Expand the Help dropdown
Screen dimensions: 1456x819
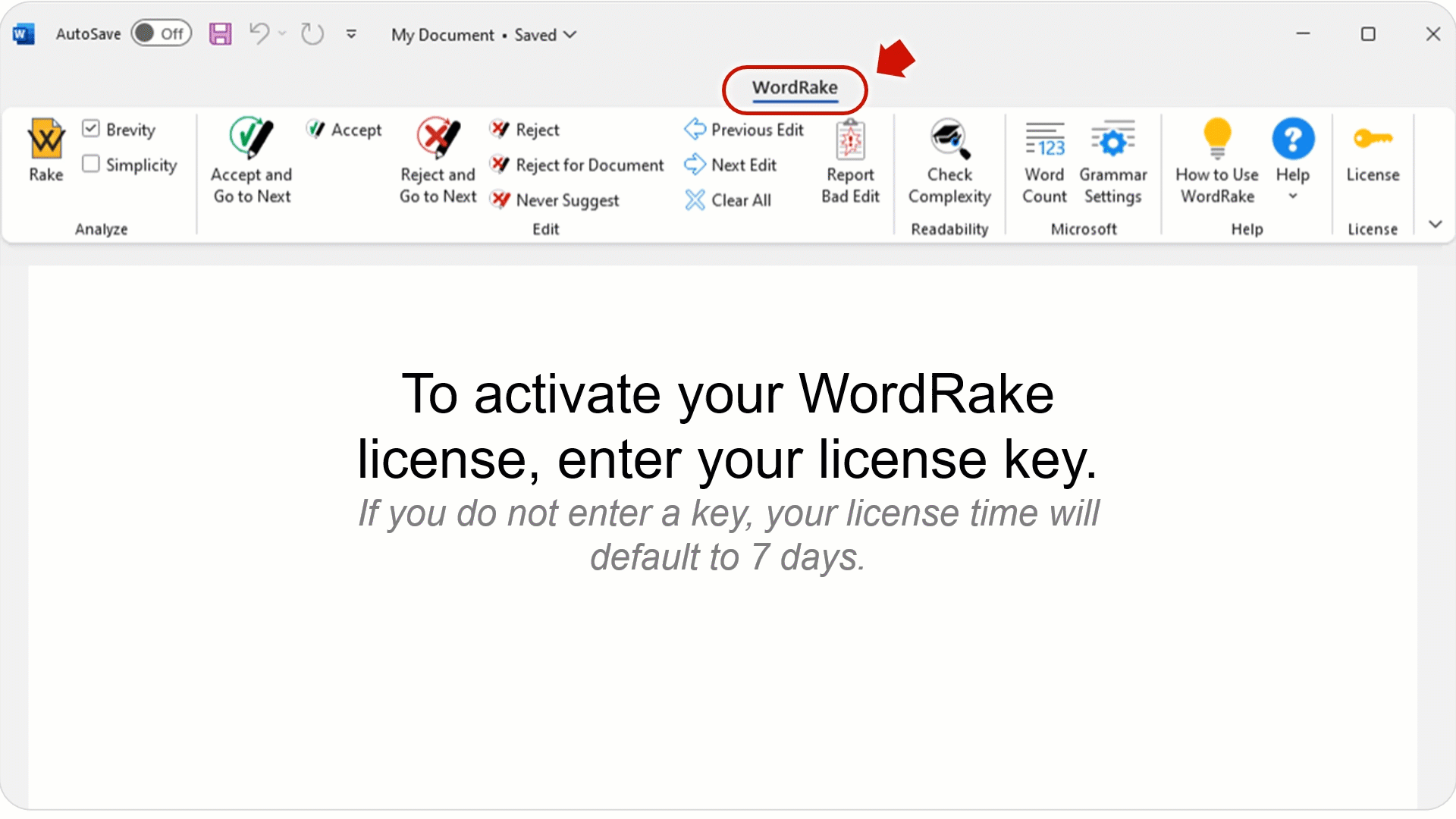click(1293, 195)
